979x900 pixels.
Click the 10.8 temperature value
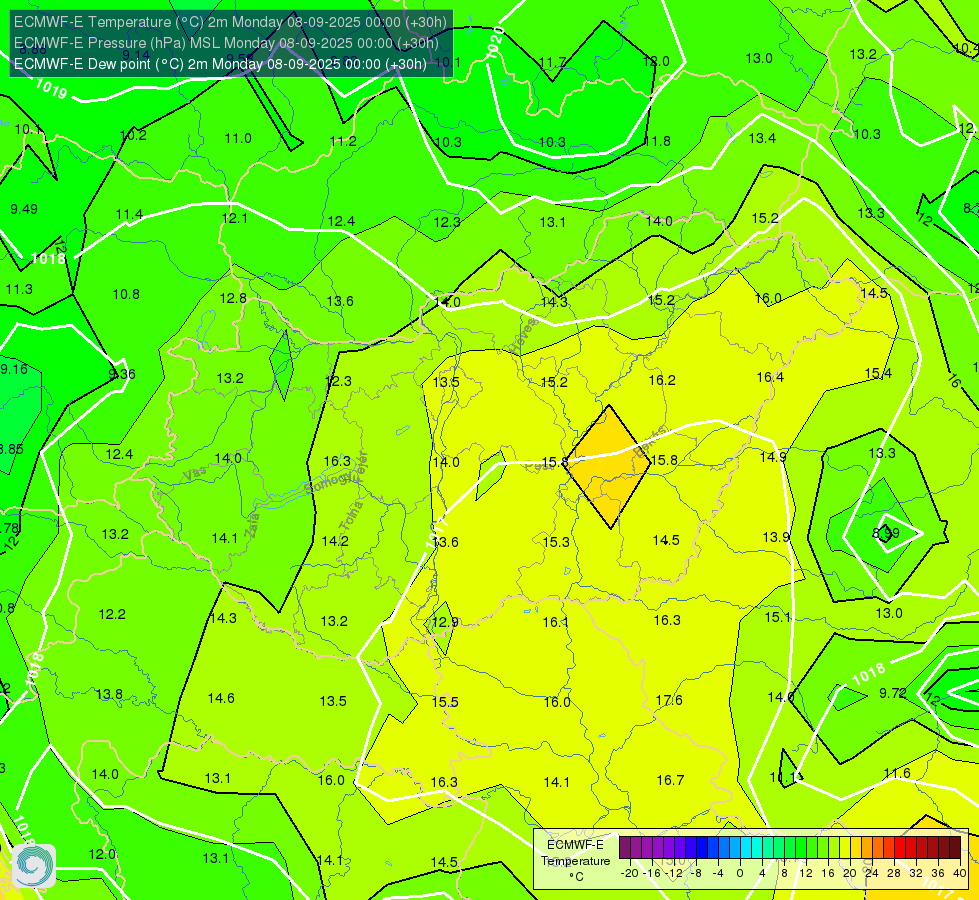pyautogui.click(x=125, y=294)
